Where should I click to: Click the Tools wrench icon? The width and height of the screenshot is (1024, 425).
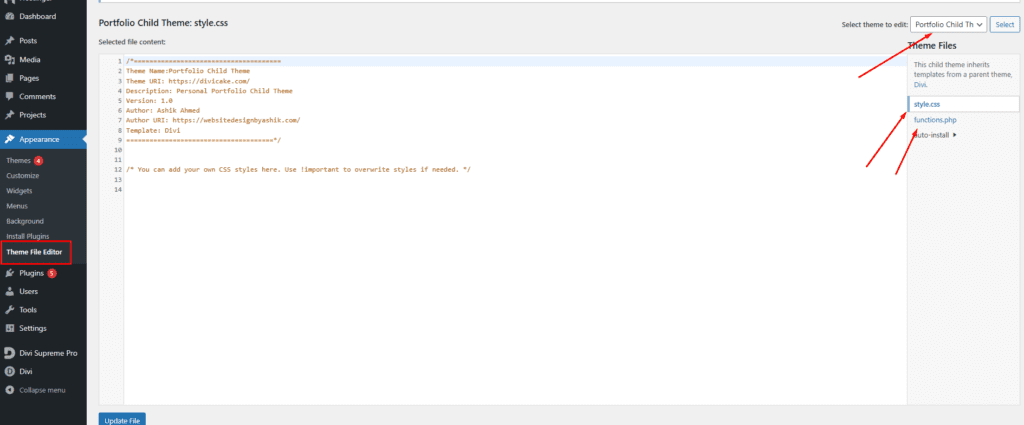(x=10, y=309)
